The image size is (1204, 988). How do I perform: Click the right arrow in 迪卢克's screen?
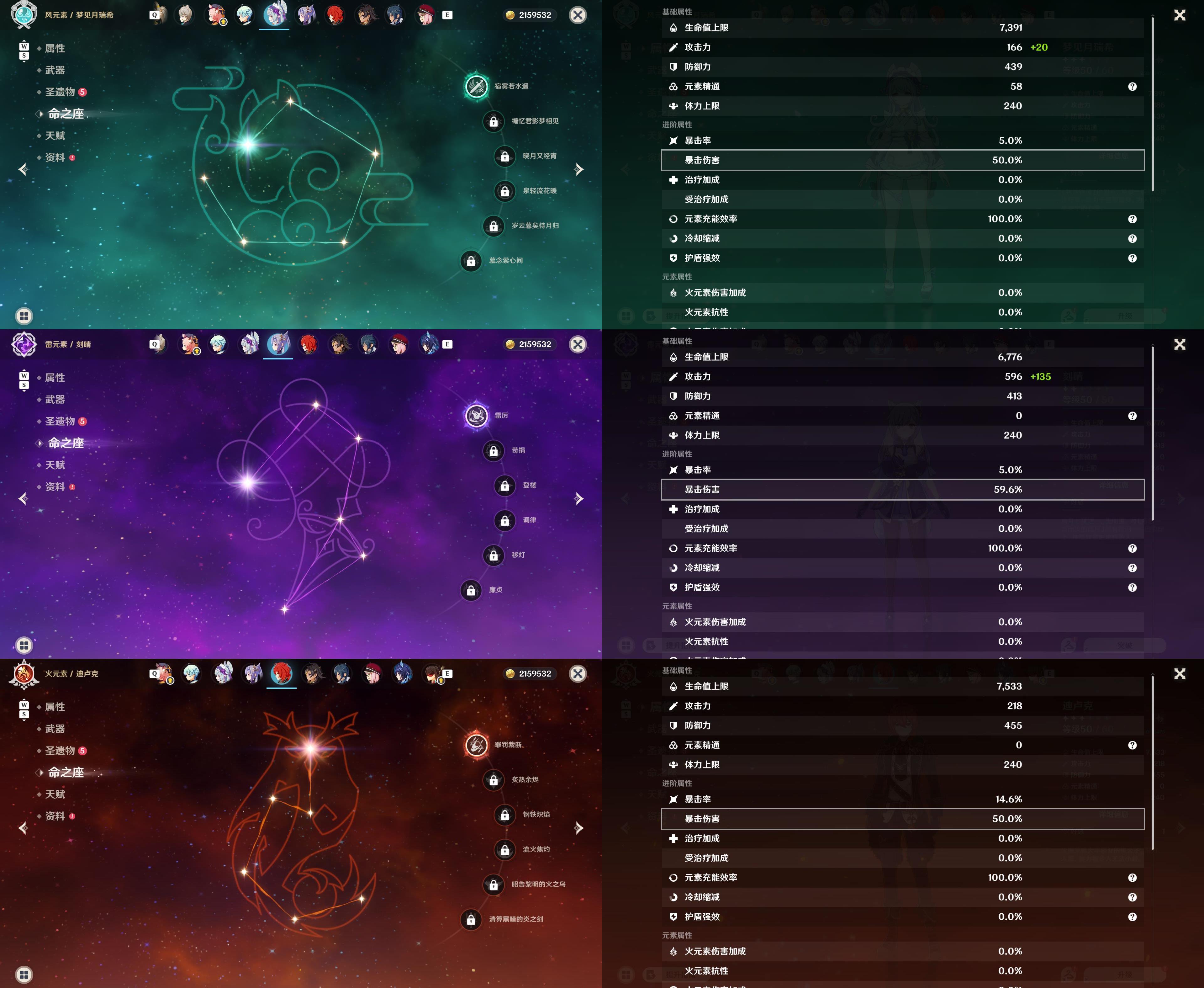click(579, 827)
